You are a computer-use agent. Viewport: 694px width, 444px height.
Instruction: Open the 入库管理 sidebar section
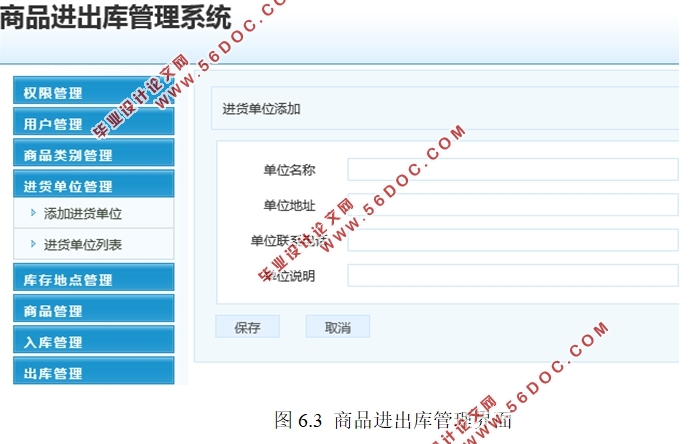93,342
